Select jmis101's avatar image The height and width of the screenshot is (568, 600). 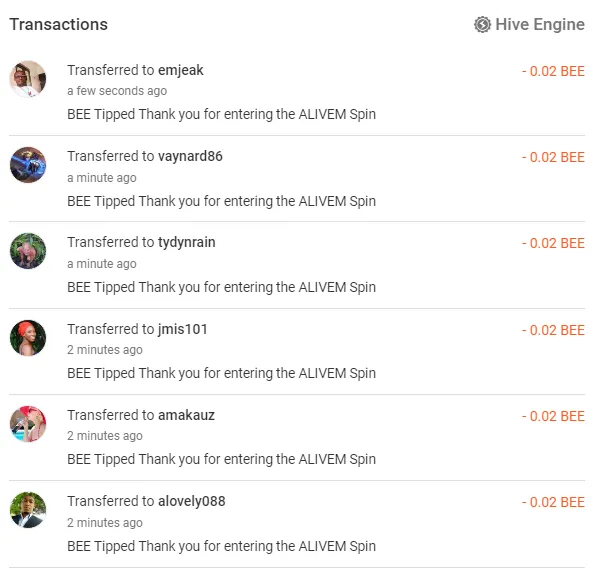tap(28, 338)
